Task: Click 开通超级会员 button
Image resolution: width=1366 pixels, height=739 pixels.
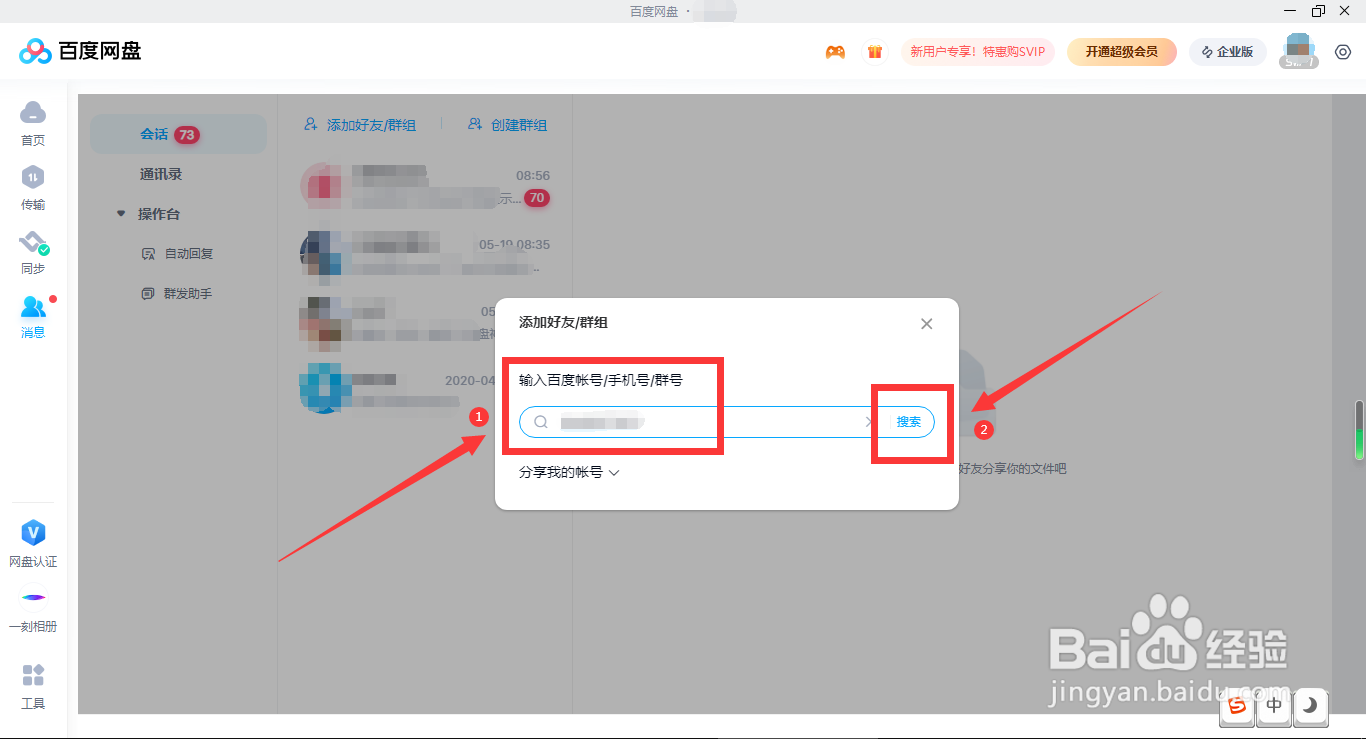Action: click(x=1121, y=52)
